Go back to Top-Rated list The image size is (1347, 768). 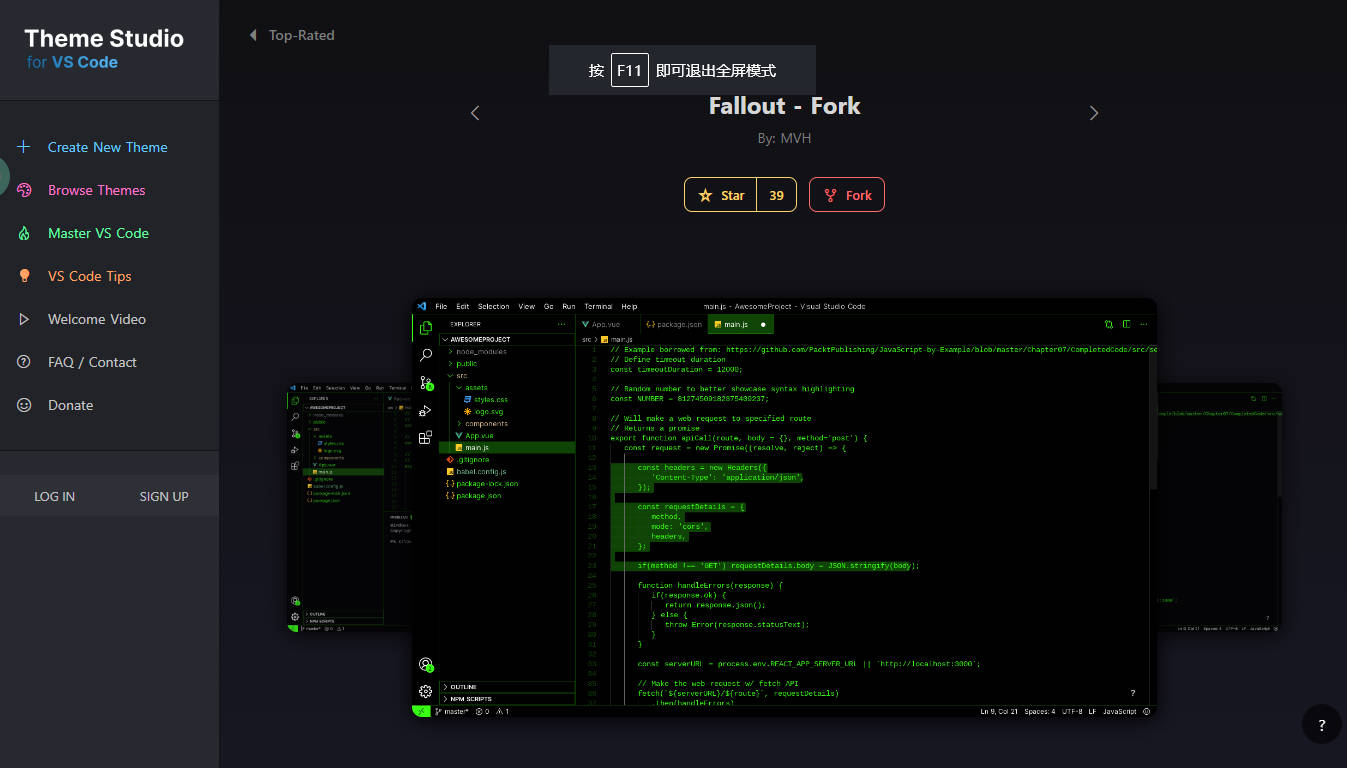coord(292,35)
